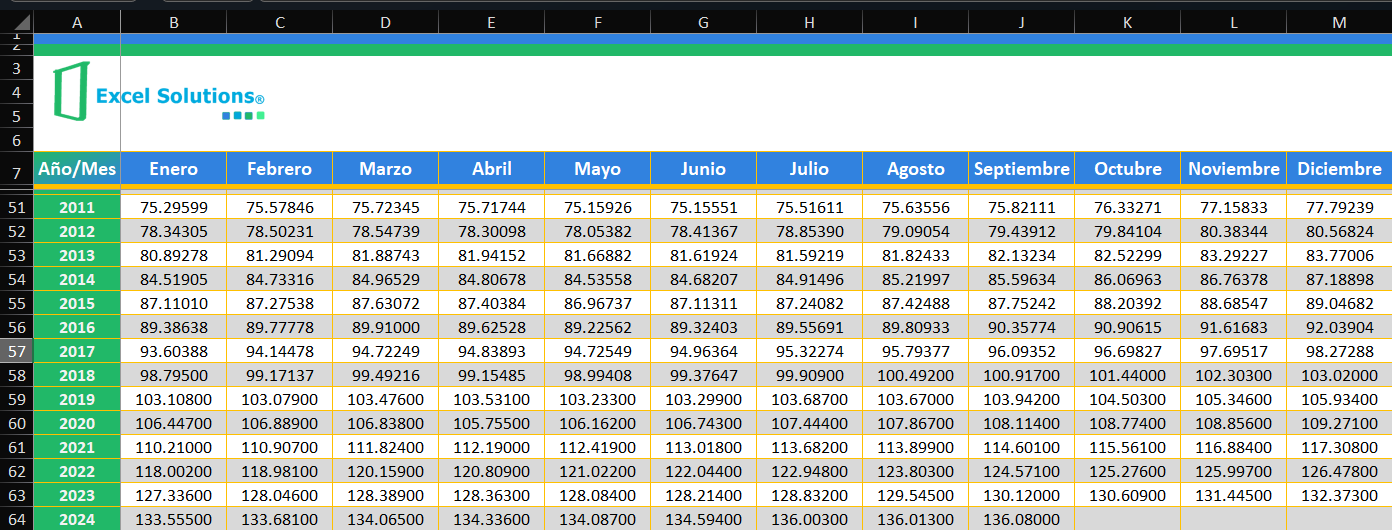Click cell with value 103.94200
1392x530 pixels.
point(1022,399)
